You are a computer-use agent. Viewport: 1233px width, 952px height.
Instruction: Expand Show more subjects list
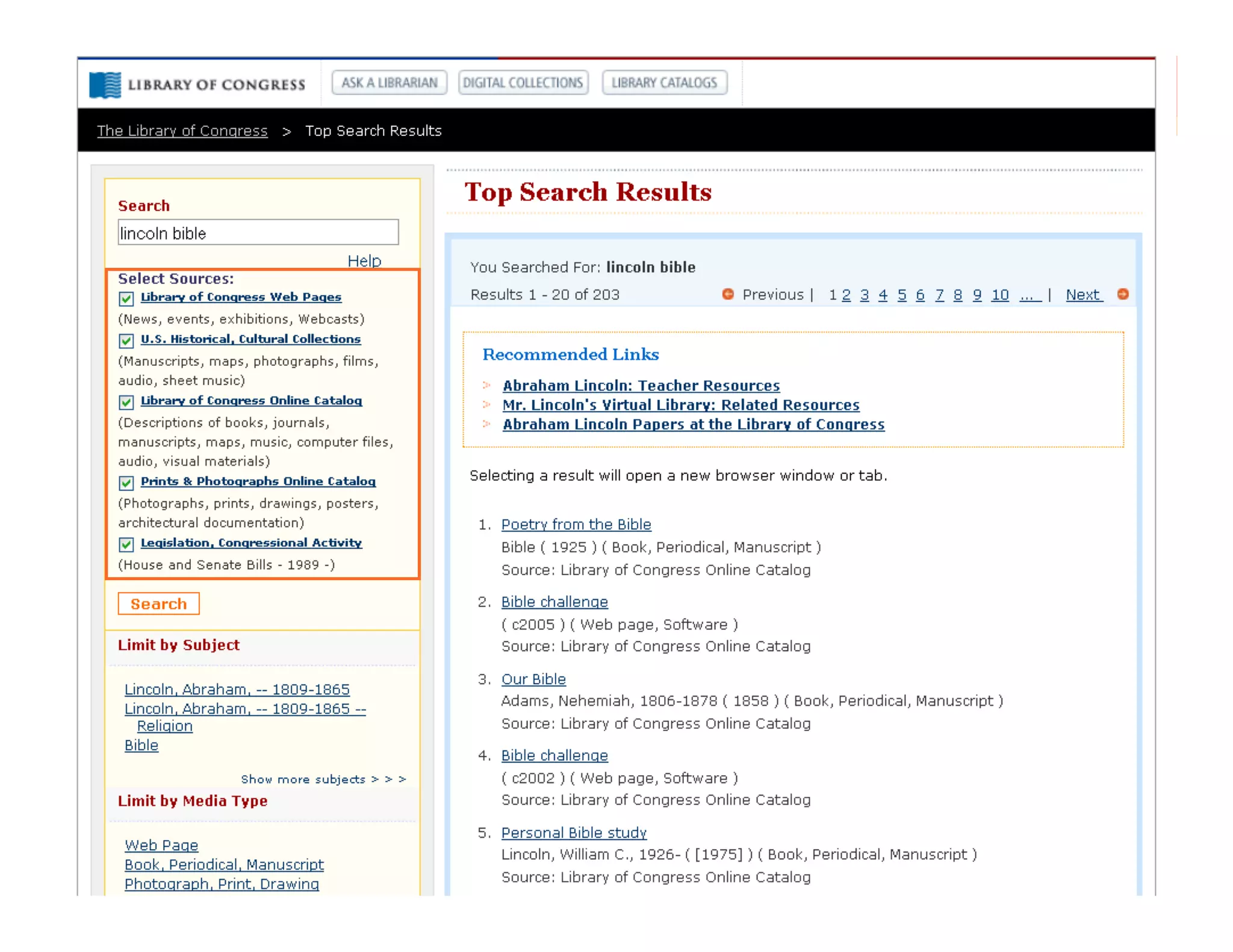323,779
